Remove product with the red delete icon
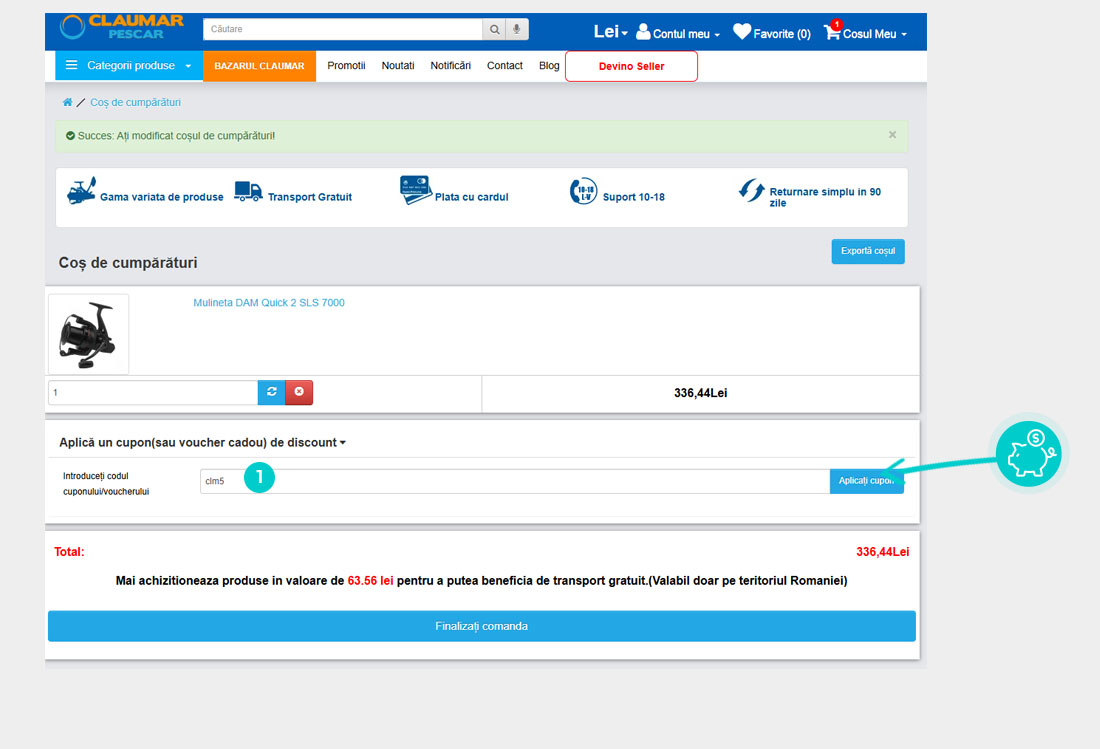 [x=299, y=392]
